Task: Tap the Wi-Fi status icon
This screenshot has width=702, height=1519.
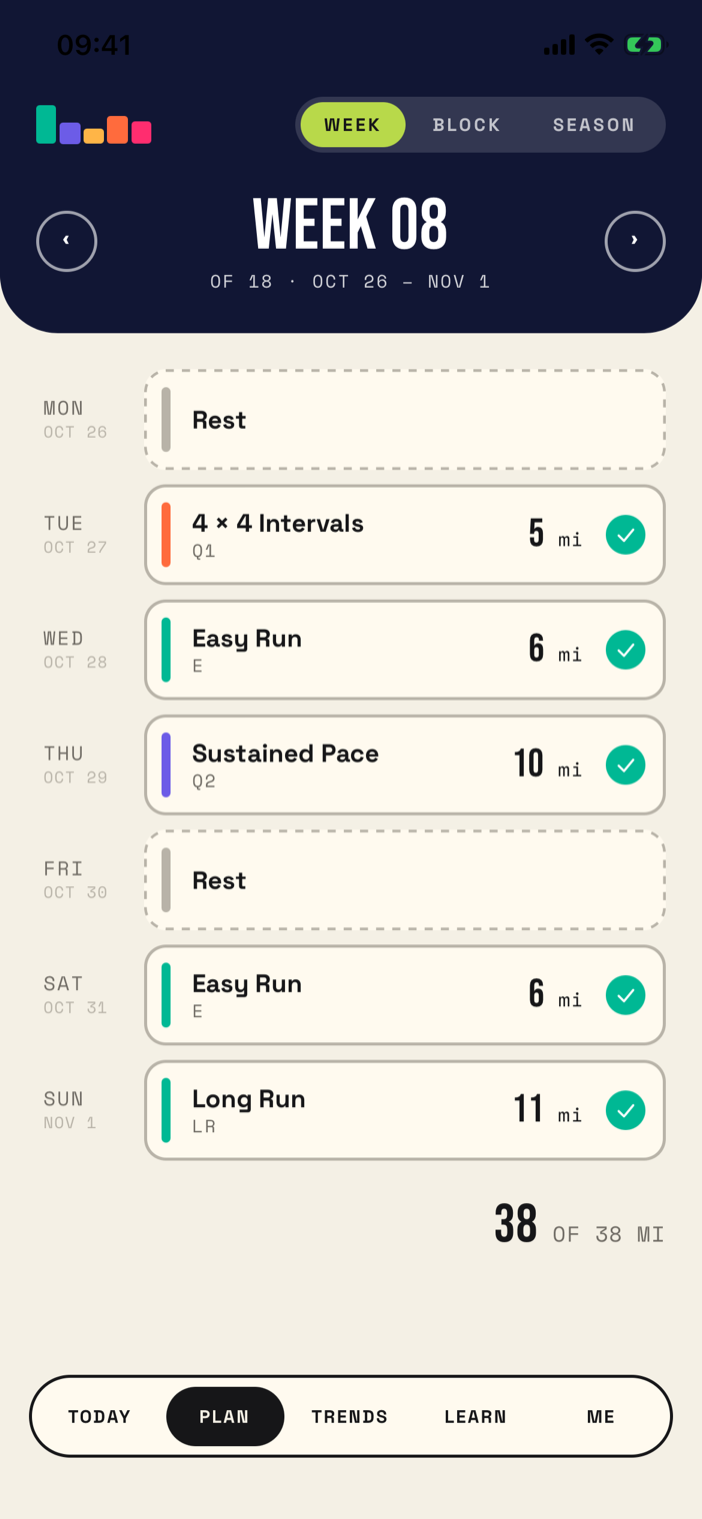Action: 599,44
